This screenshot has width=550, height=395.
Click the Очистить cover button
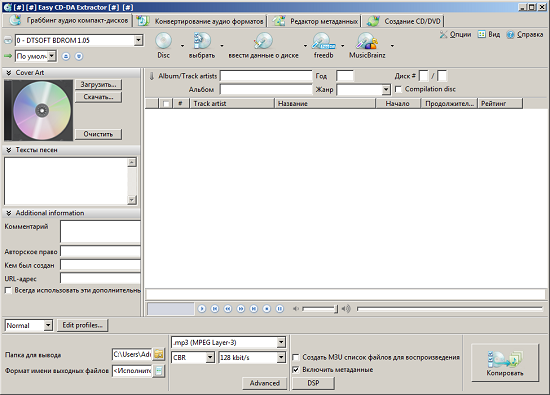pyautogui.click(x=98, y=134)
